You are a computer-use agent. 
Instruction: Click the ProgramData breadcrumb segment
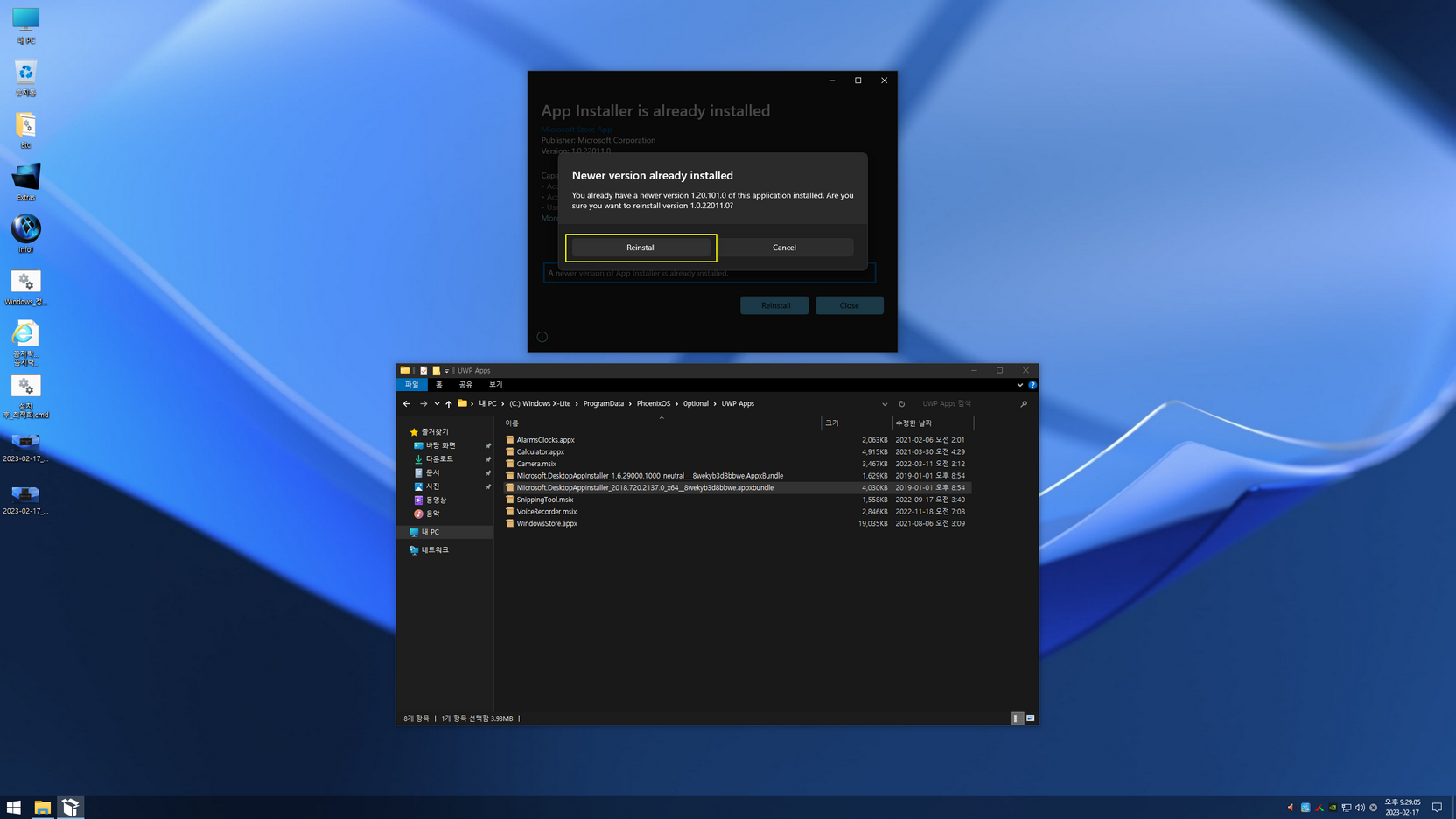pos(604,404)
